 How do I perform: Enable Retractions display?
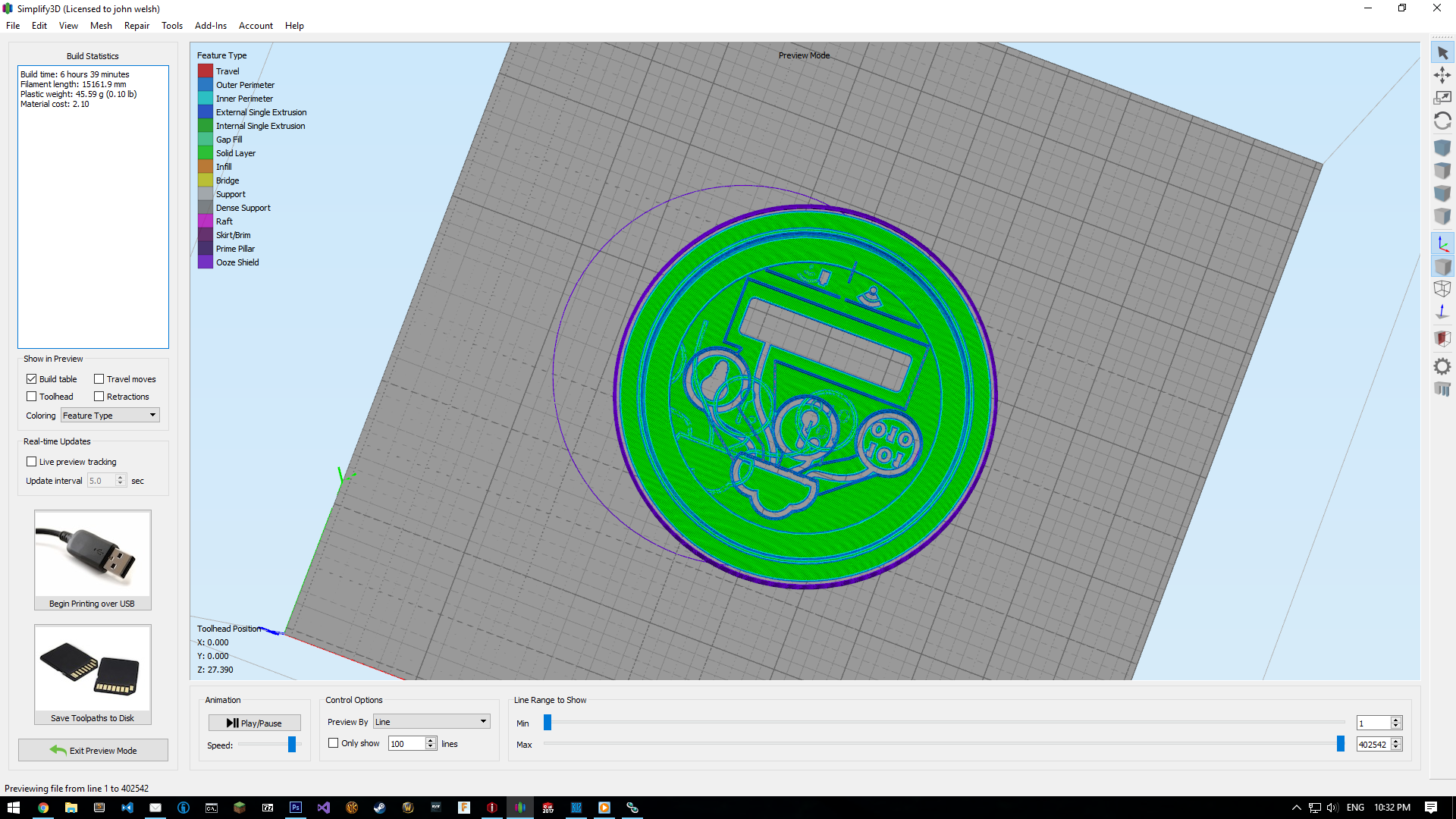[x=99, y=397]
